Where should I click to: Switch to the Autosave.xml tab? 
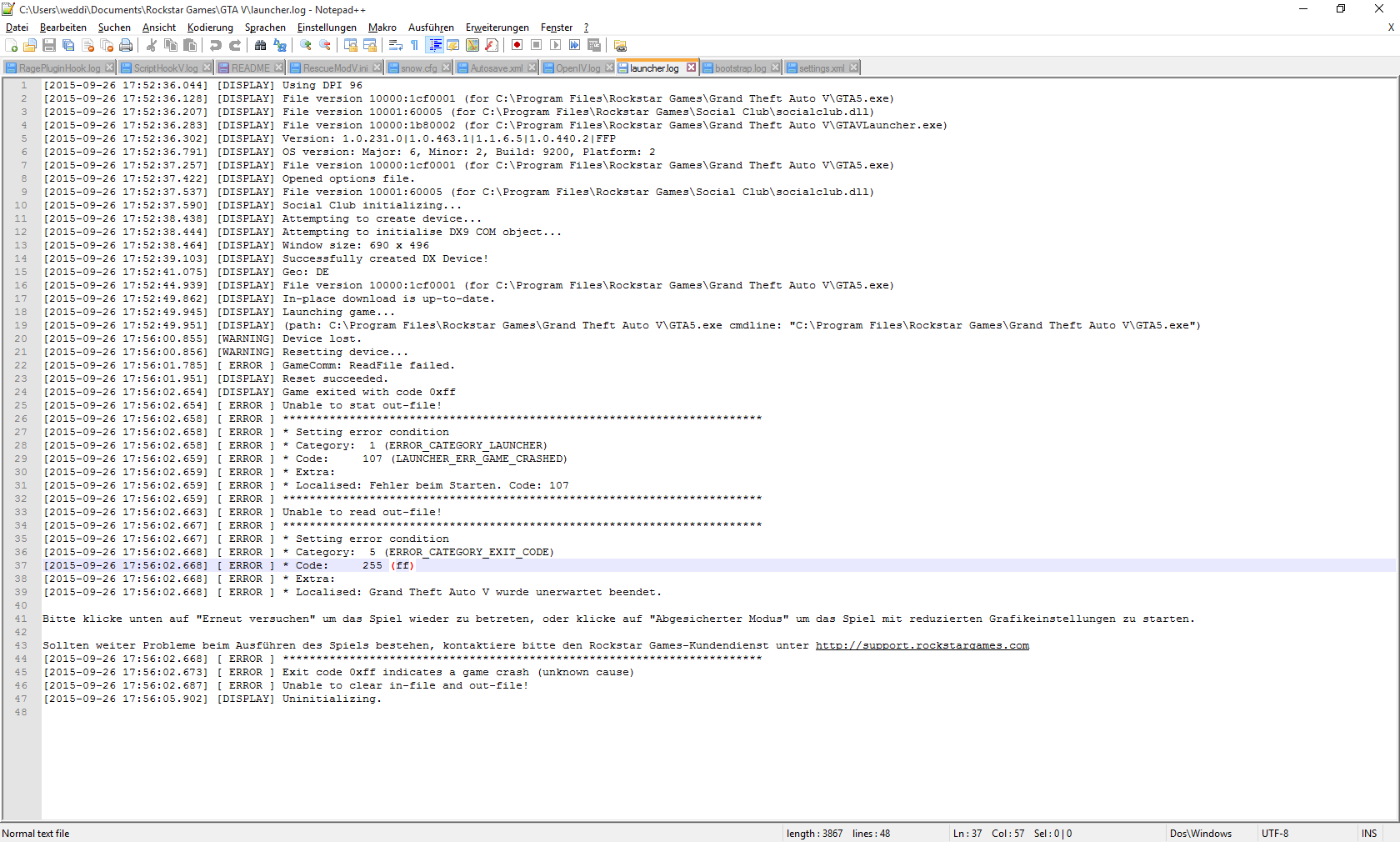[x=497, y=68]
